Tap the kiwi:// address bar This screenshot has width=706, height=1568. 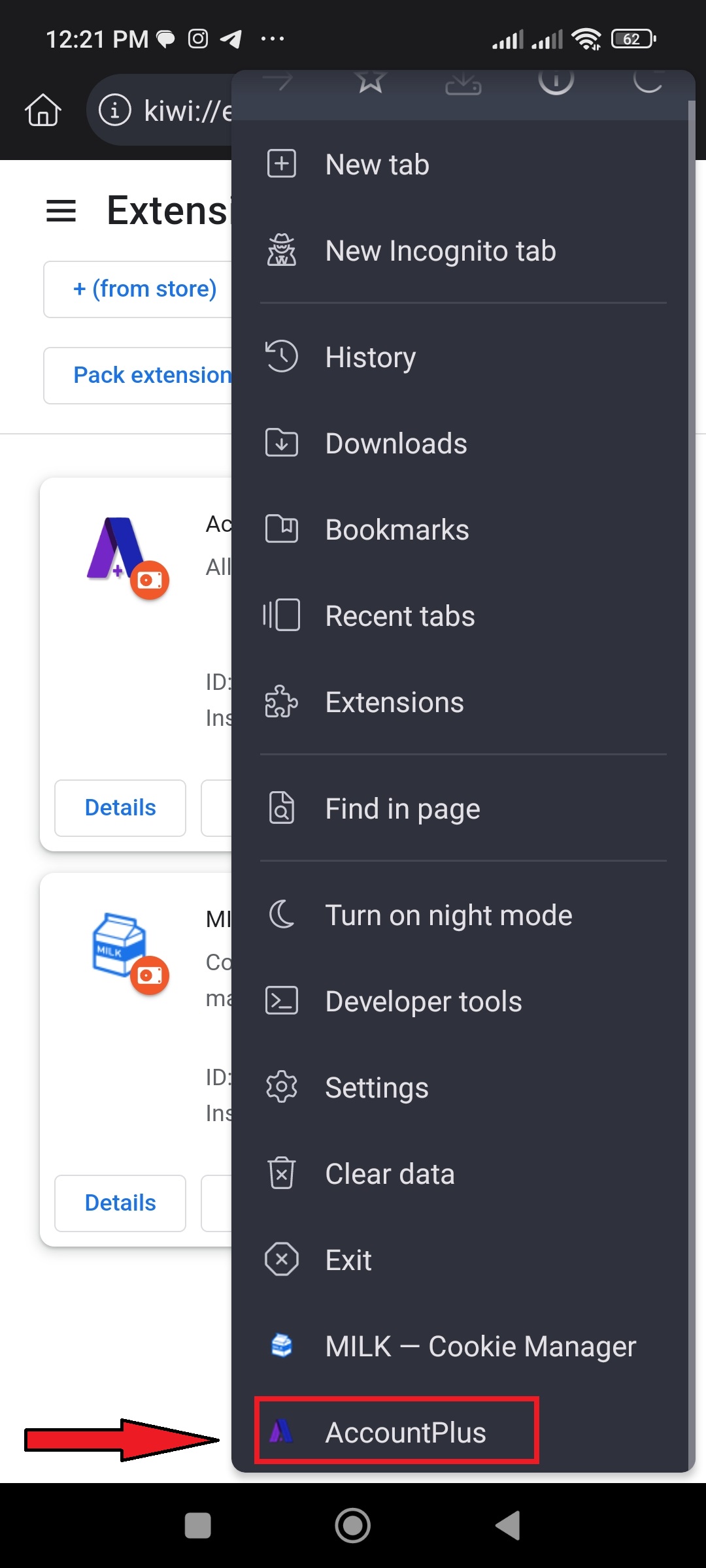click(160, 110)
